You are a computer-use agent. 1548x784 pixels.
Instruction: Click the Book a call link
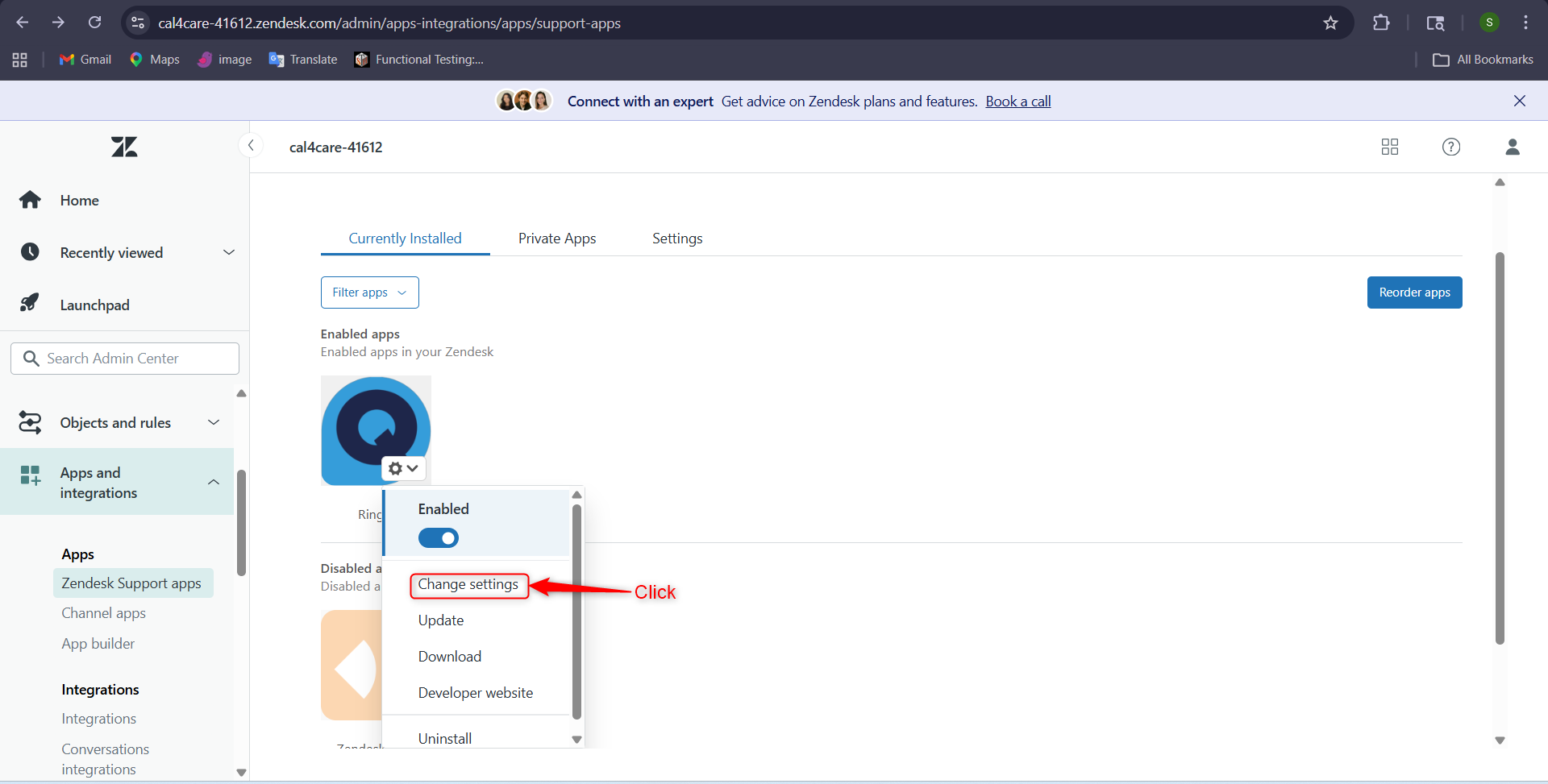pos(1018,102)
